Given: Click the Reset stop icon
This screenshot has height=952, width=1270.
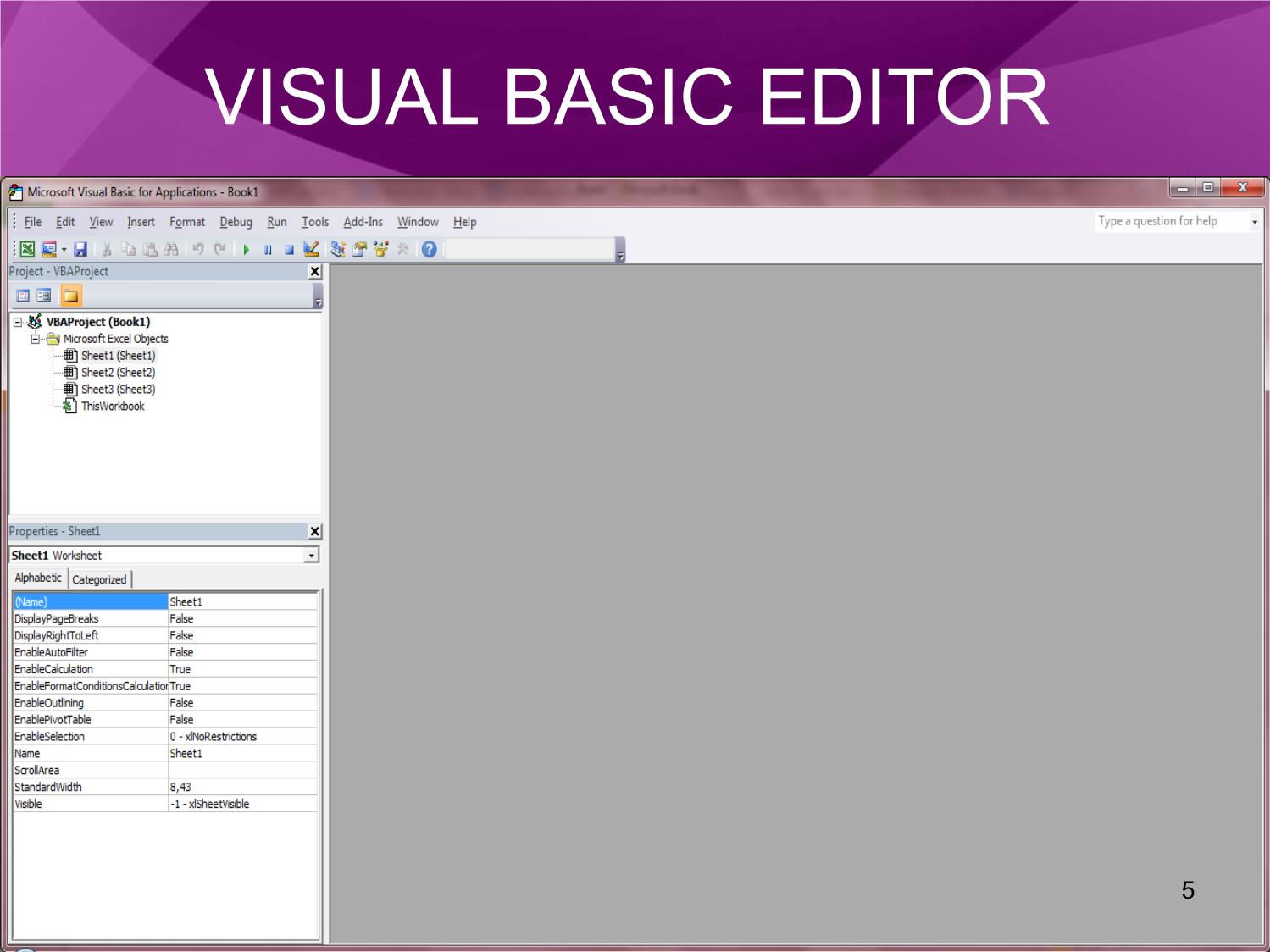Looking at the screenshot, I should pos(289,250).
